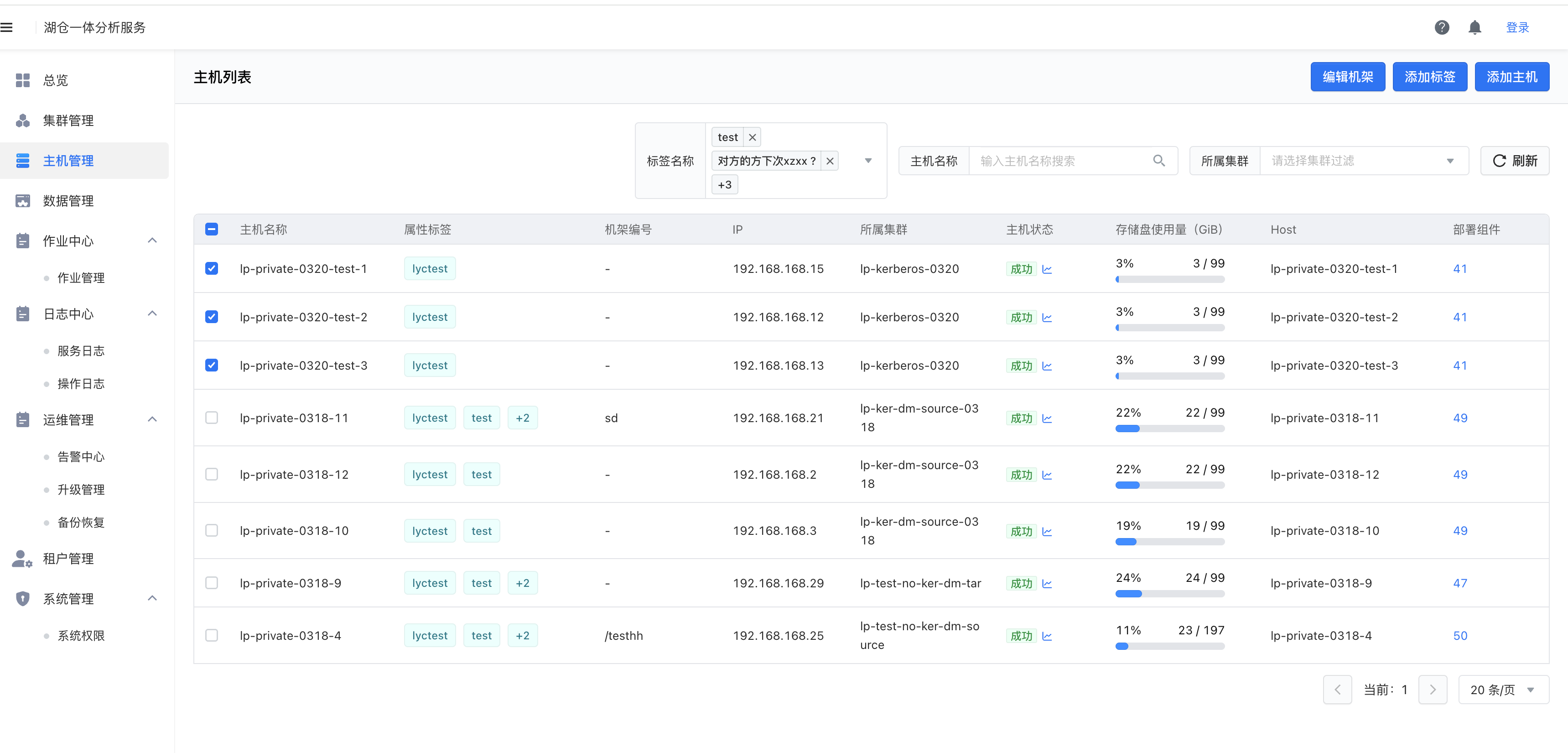Click the host name search magnifier icon
Viewport: 1568px width, 753px height.
pyautogui.click(x=1159, y=160)
